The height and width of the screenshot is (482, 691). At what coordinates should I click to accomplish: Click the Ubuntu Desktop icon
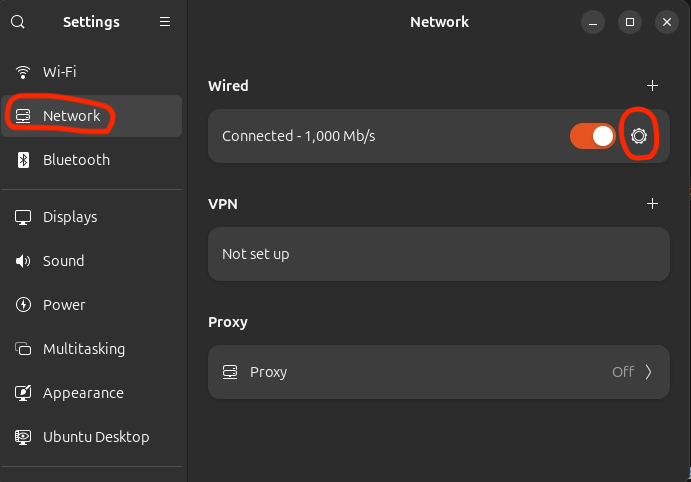[x=23, y=437]
